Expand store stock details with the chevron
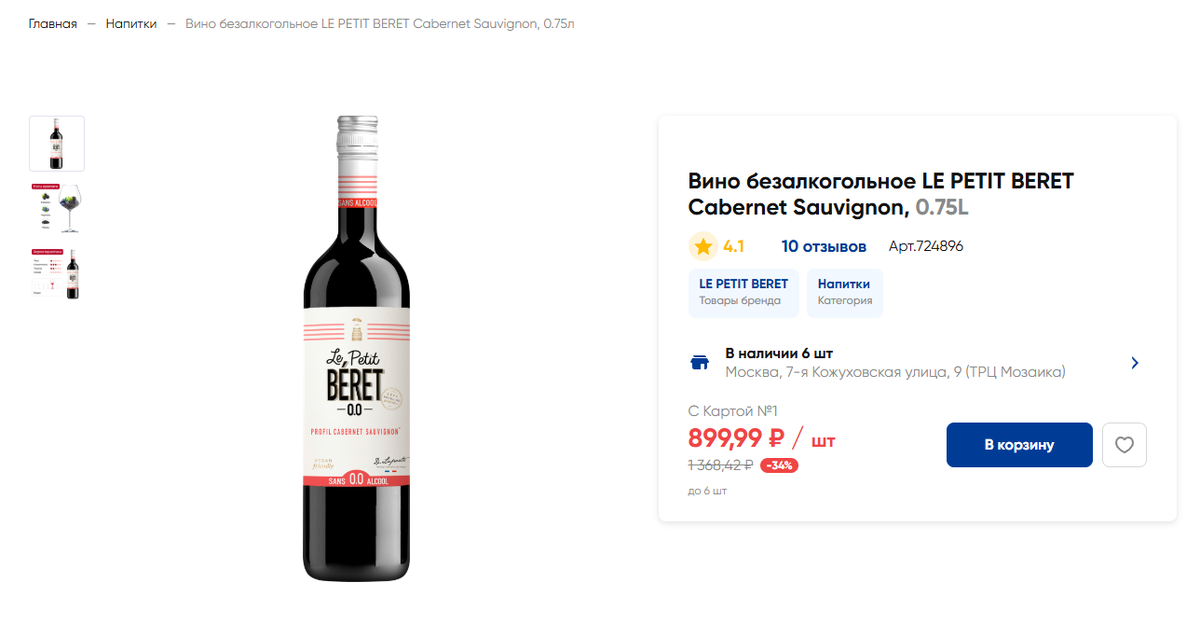The width and height of the screenshot is (1200, 638). (1135, 363)
